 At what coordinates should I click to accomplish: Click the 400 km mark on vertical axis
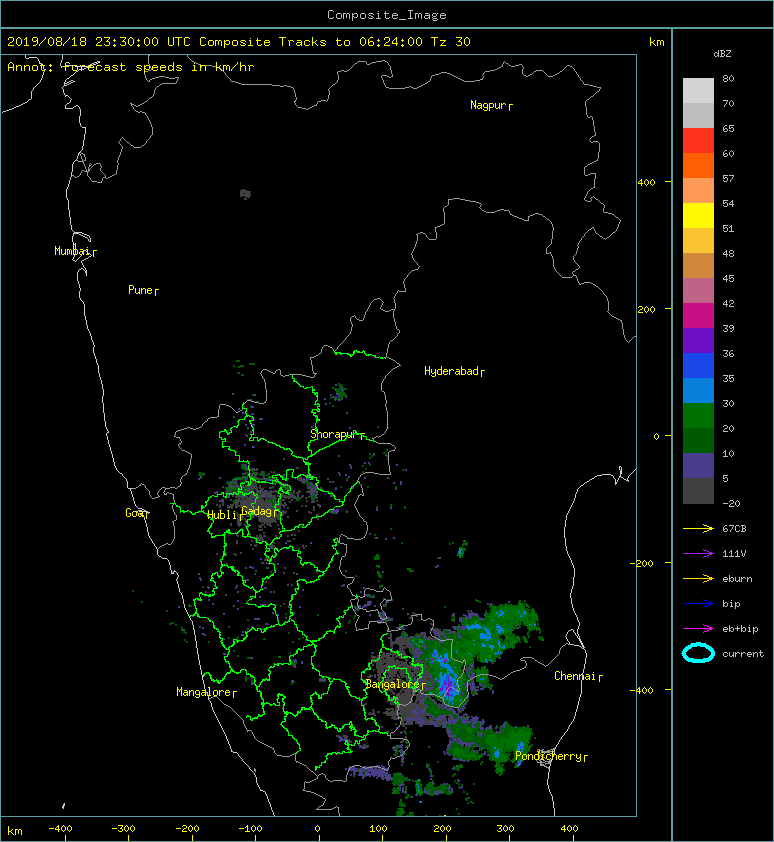coord(646,183)
